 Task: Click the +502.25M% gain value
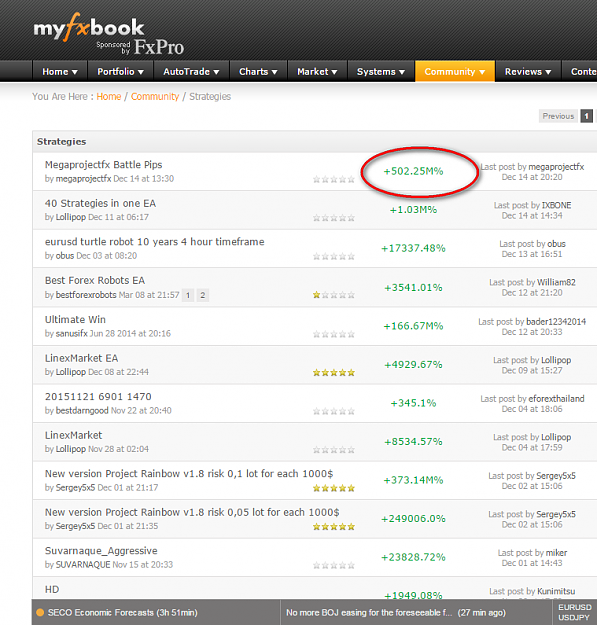point(413,171)
